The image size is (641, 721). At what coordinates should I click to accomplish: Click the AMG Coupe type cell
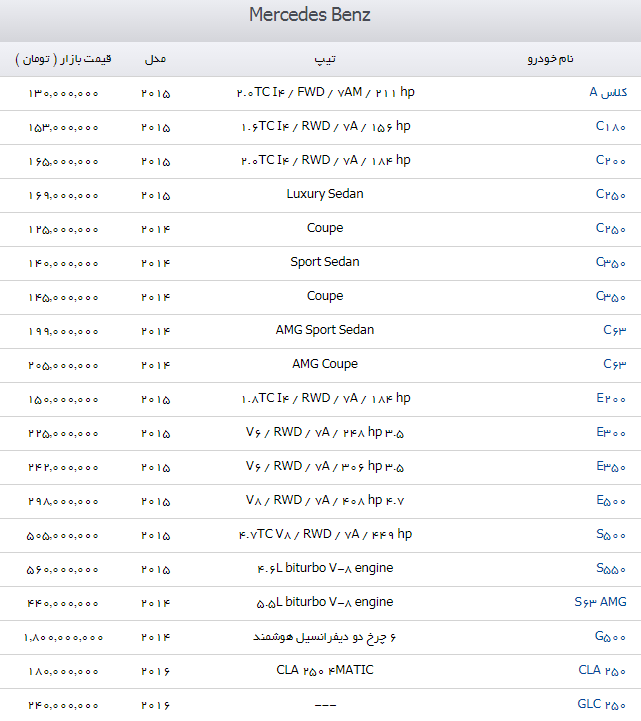pyautogui.click(x=325, y=364)
